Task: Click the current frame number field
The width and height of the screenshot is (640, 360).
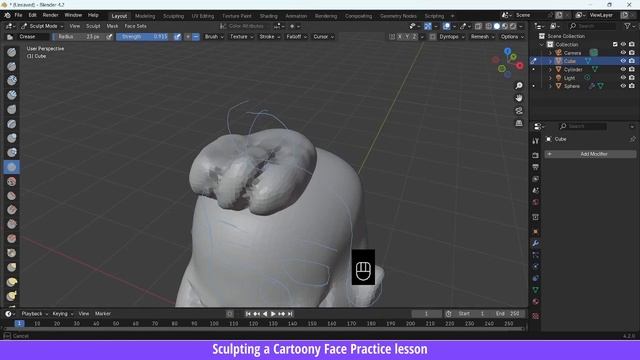Action: click(x=426, y=314)
